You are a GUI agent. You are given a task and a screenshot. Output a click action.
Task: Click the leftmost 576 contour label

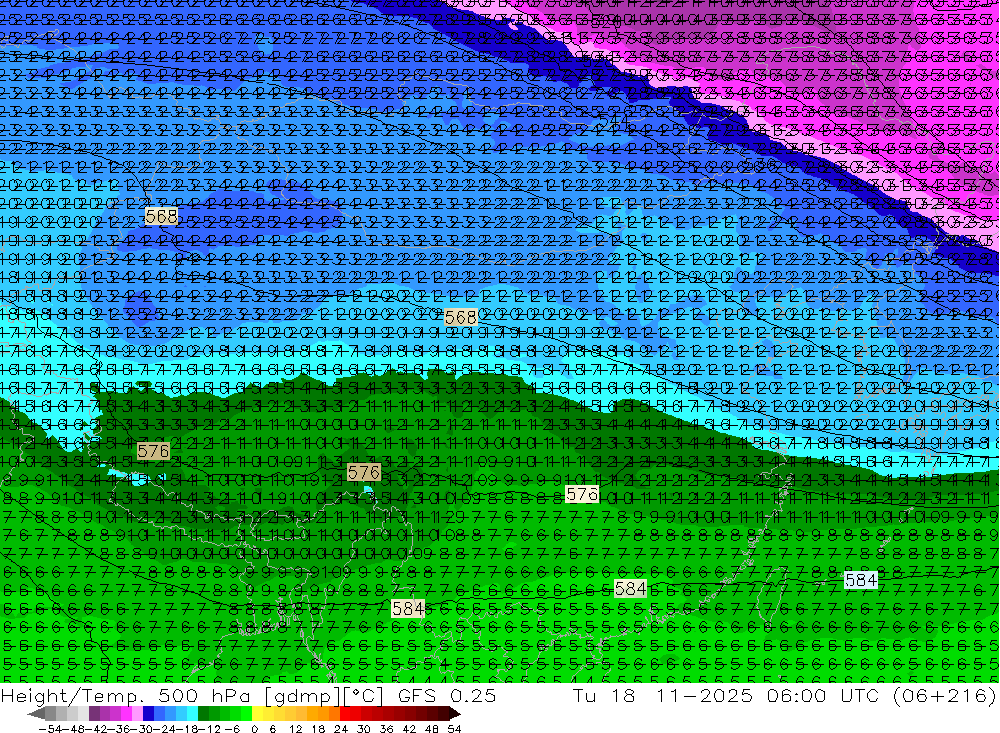(153, 452)
